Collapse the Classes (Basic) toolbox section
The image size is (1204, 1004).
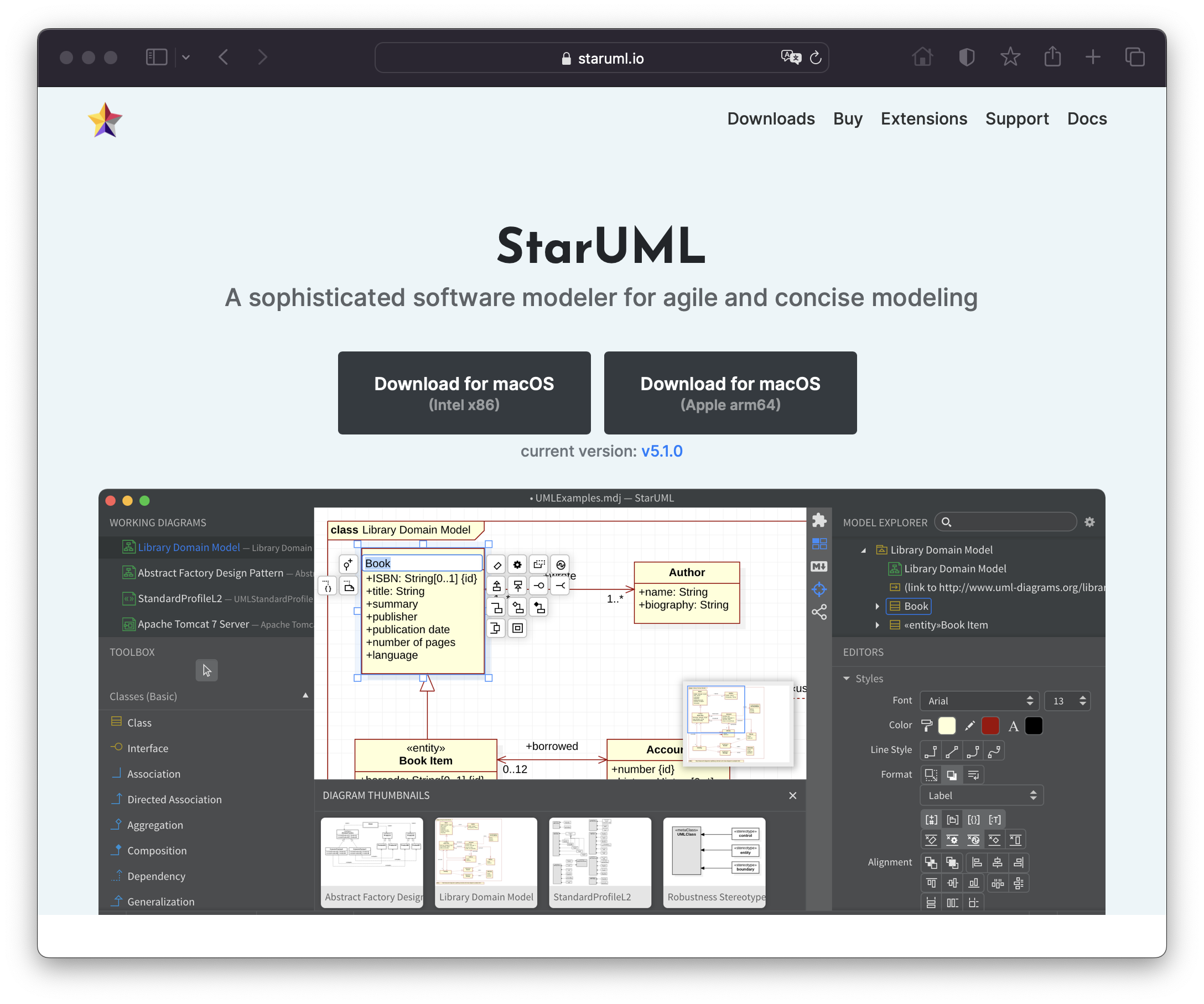point(305,696)
